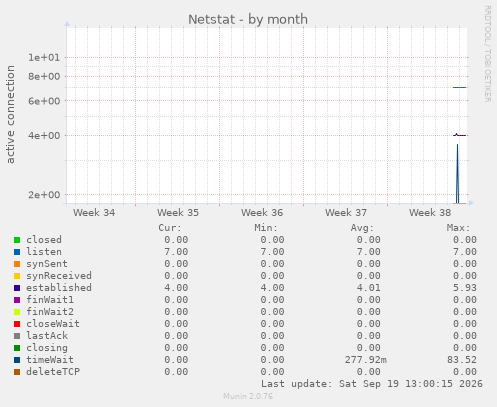Click the green closed legend swatch
Viewport: 497px width, 407px height.
tap(17, 240)
